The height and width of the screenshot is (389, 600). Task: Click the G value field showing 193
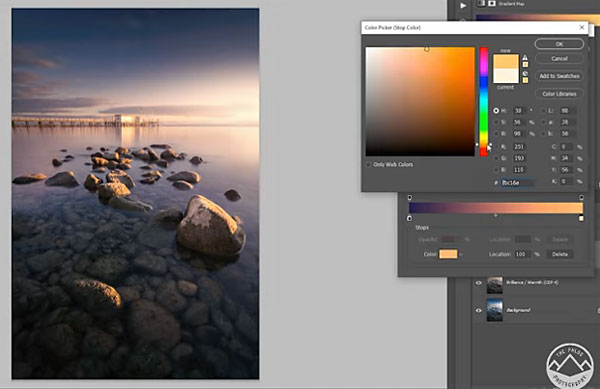pos(519,158)
